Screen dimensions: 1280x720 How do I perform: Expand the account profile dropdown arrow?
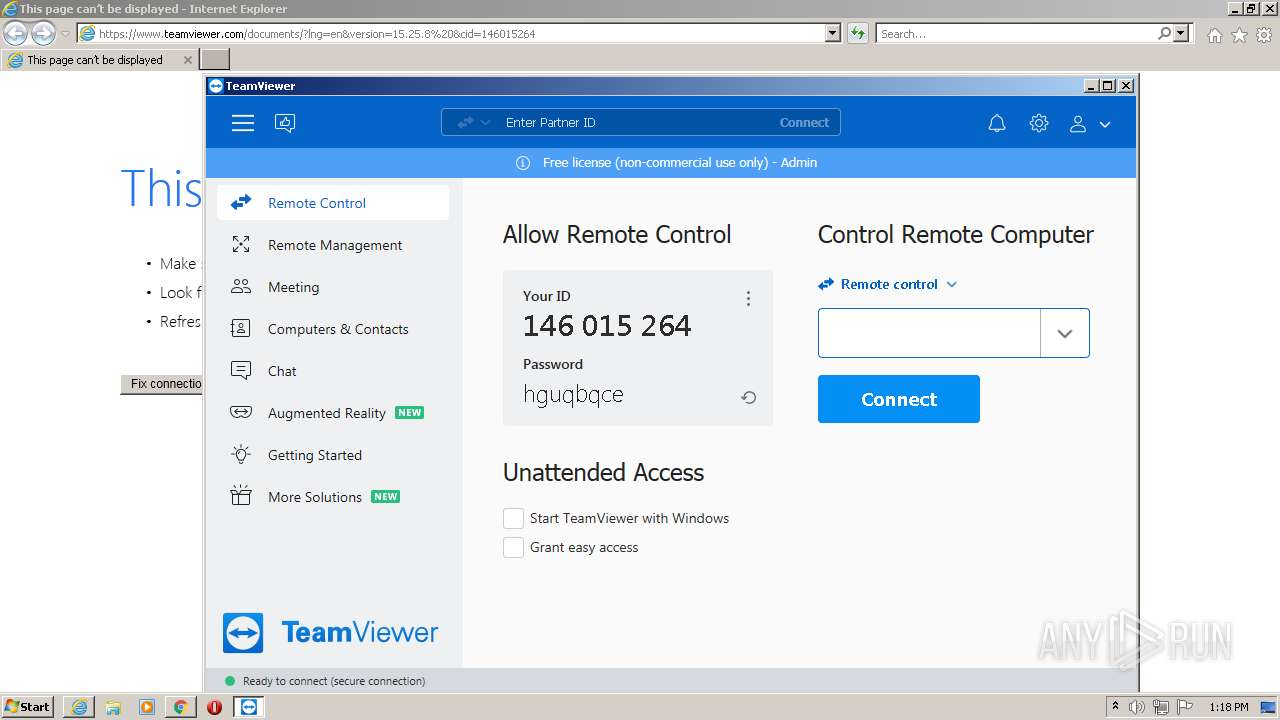click(1105, 124)
